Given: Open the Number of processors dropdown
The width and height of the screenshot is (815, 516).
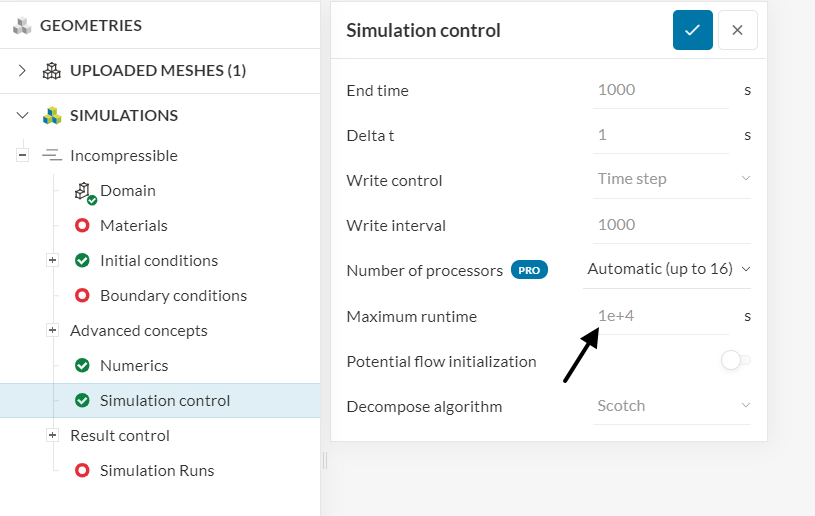Looking at the screenshot, I should click(668, 269).
